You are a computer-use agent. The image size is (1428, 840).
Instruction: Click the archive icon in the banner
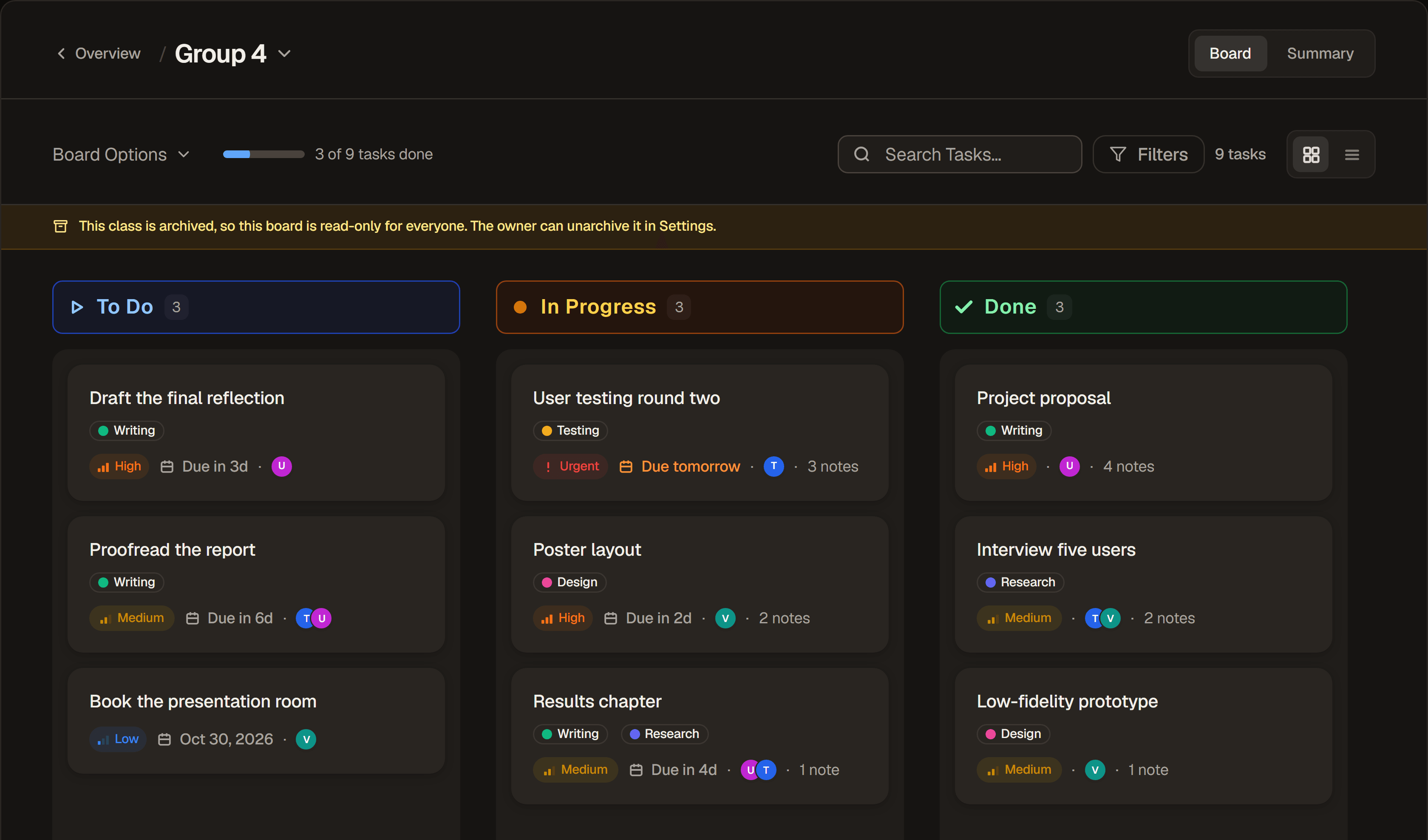pos(61,226)
